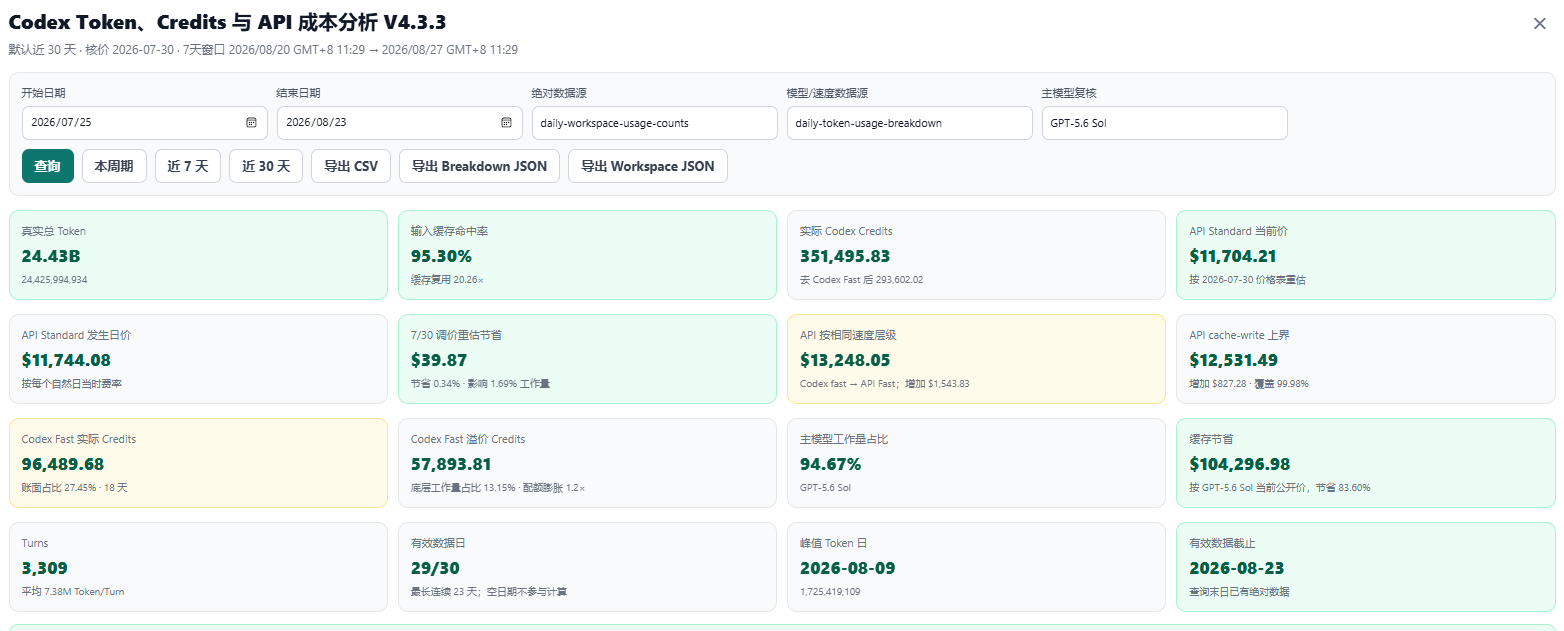Click the 输入缓存命中率 card label

point(450,231)
